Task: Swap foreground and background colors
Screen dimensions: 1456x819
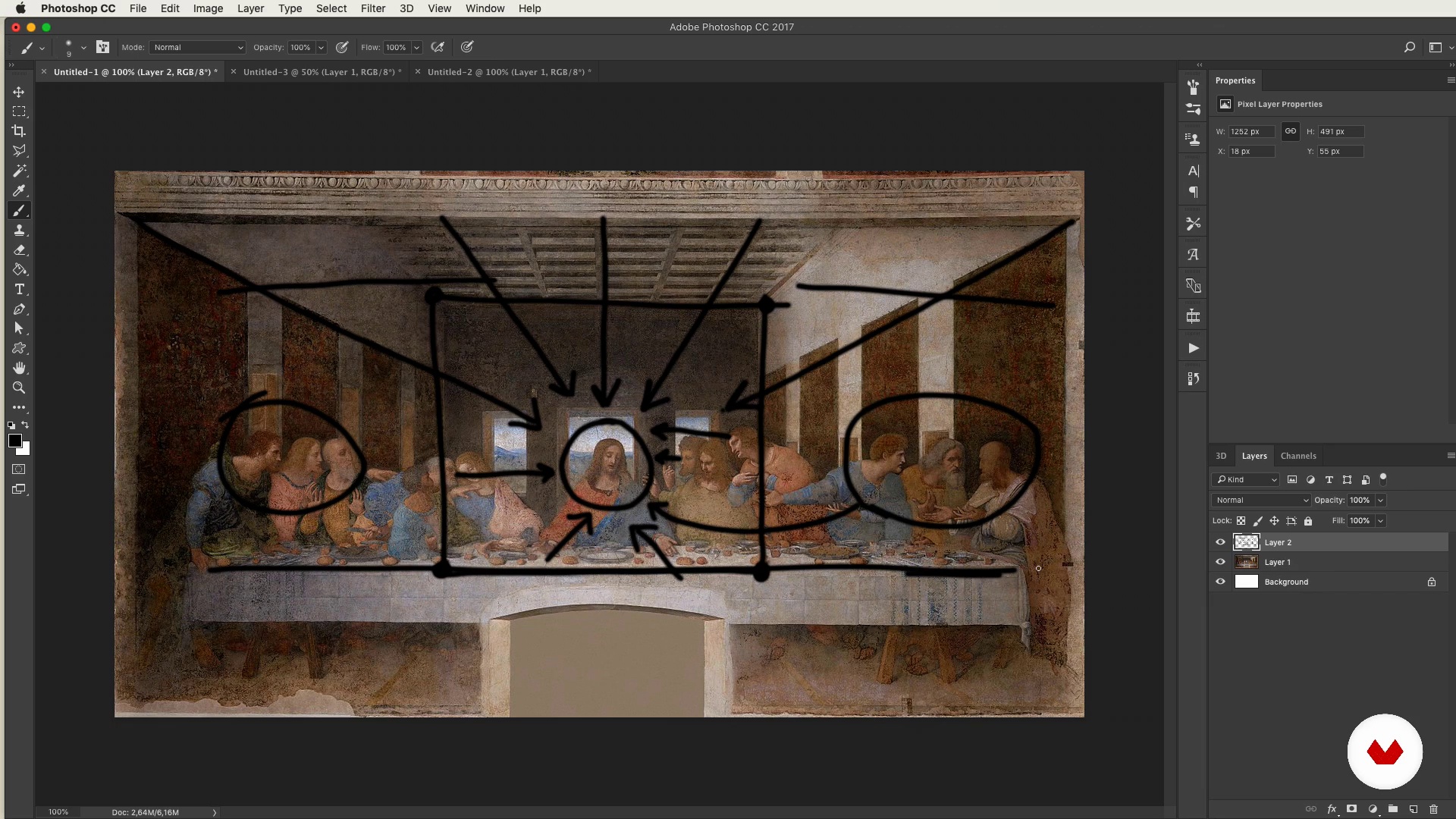Action: (x=25, y=425)
